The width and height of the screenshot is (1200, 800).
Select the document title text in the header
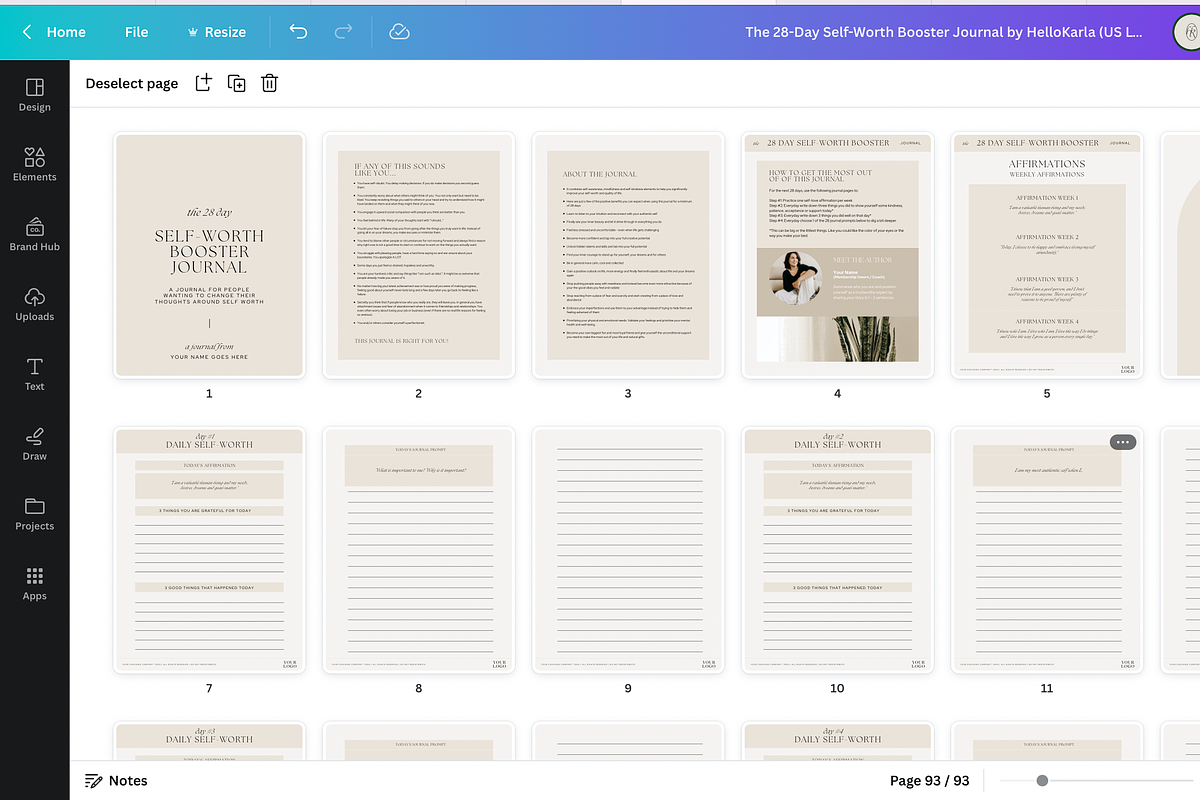944,32
